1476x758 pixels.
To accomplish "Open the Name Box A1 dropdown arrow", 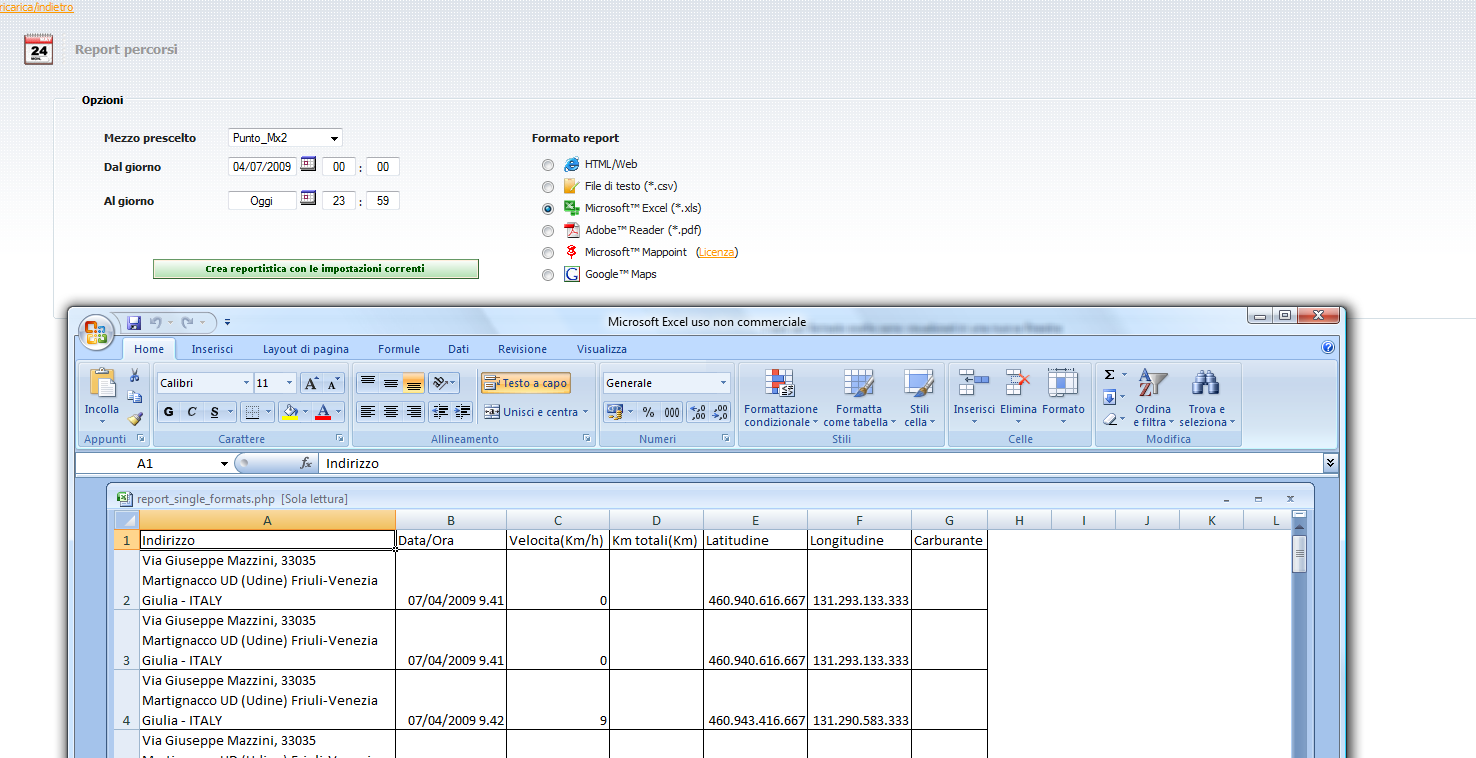I will [224, 464].
